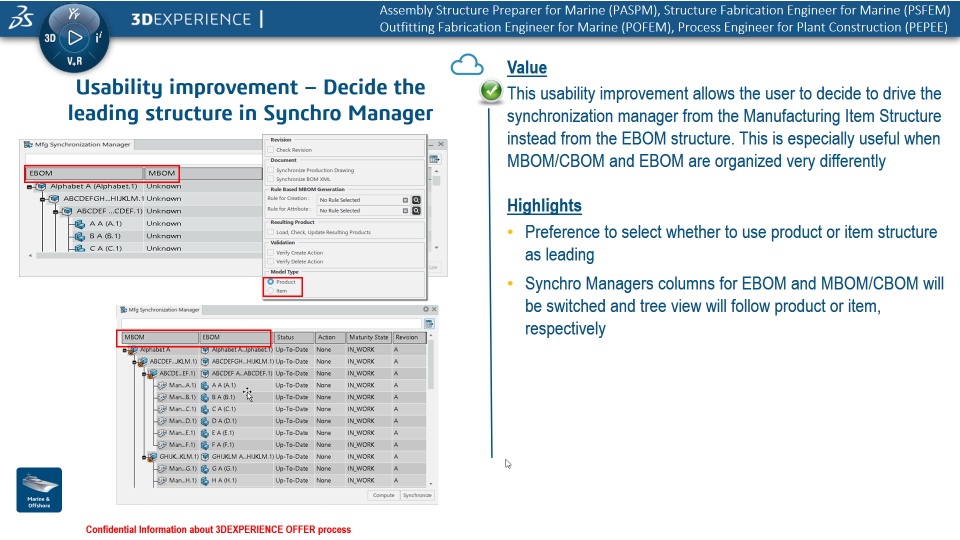The width and height of the screenshot is (960, 540).
Task: Open options icon in upper Synchronization Manager
Action: [x=434, y=159]
